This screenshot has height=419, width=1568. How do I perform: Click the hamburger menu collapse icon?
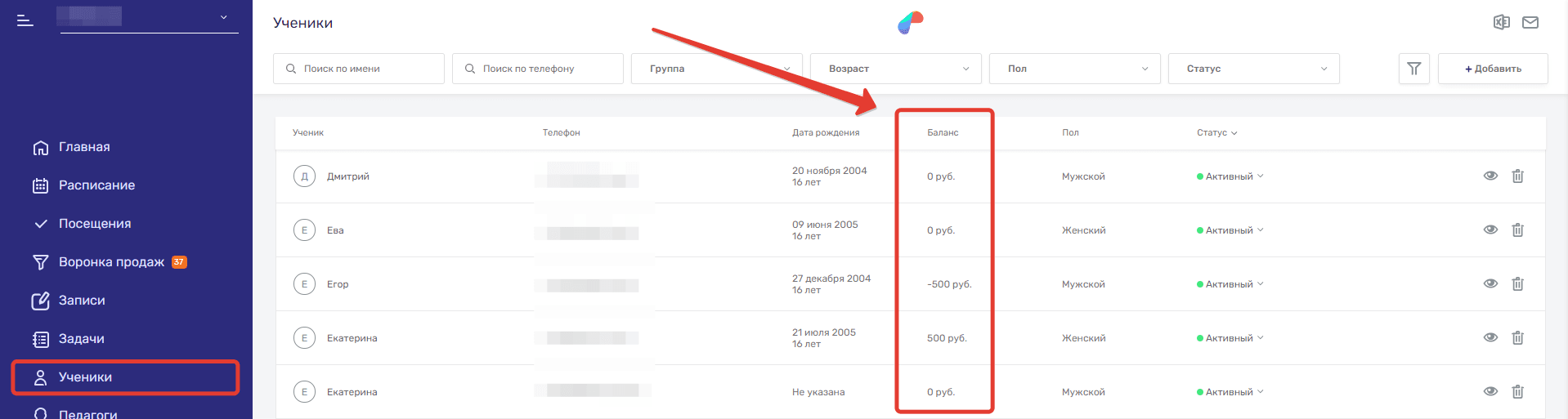pos(25,20)
